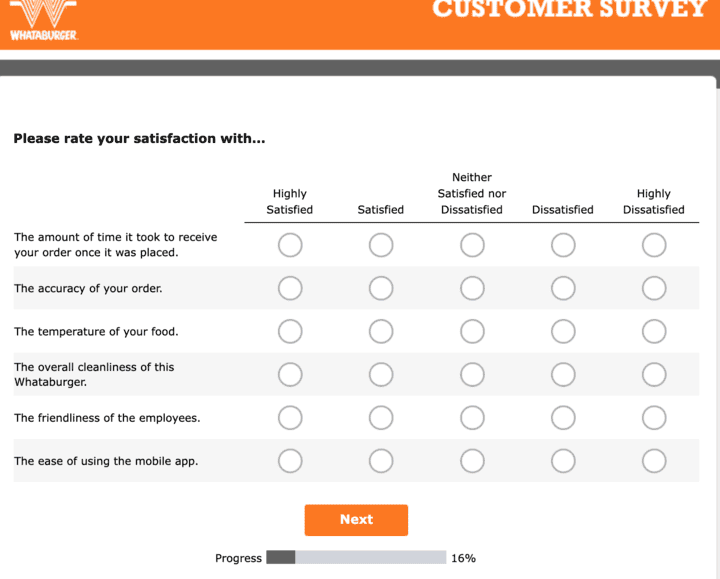Screen dimensions: 720x579
Task: Rate mobile app ease as Dissatisfied
Action: pos(563,461)
